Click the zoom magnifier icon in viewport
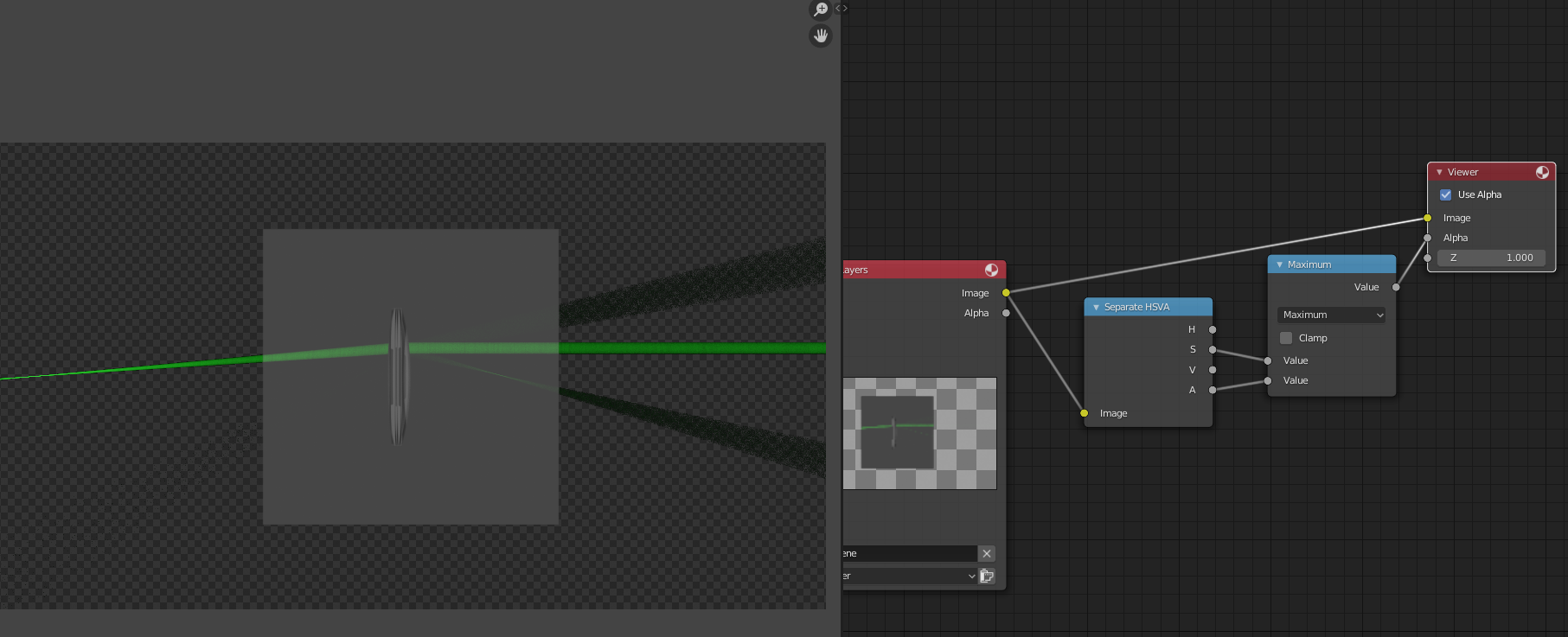Screen dimensions: 1568x637 click(x=820, y=10)
